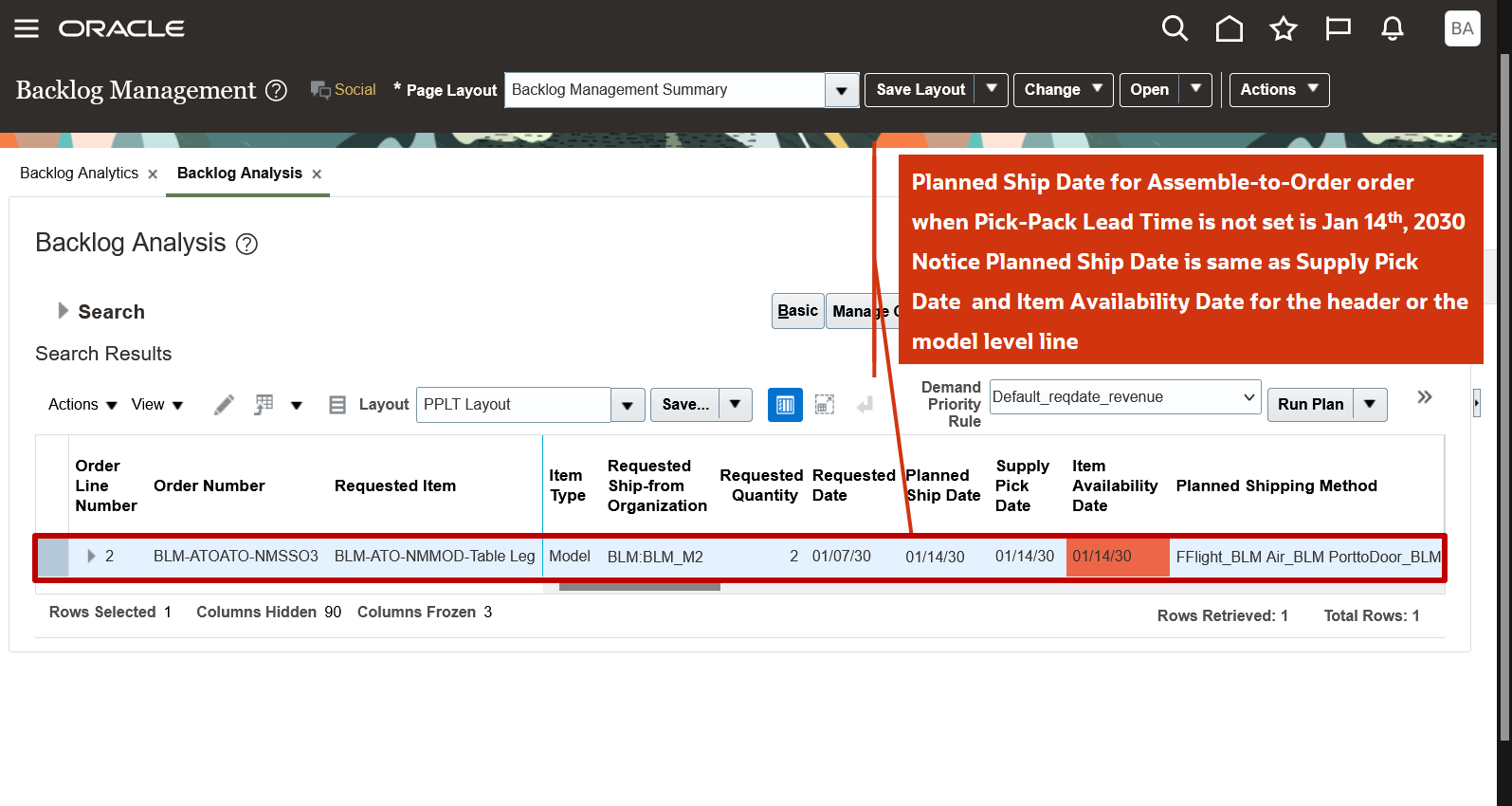Click BLM:BLM_M2 organization cell
Viewport: 1512px width, 806px height.
(655, 558)
